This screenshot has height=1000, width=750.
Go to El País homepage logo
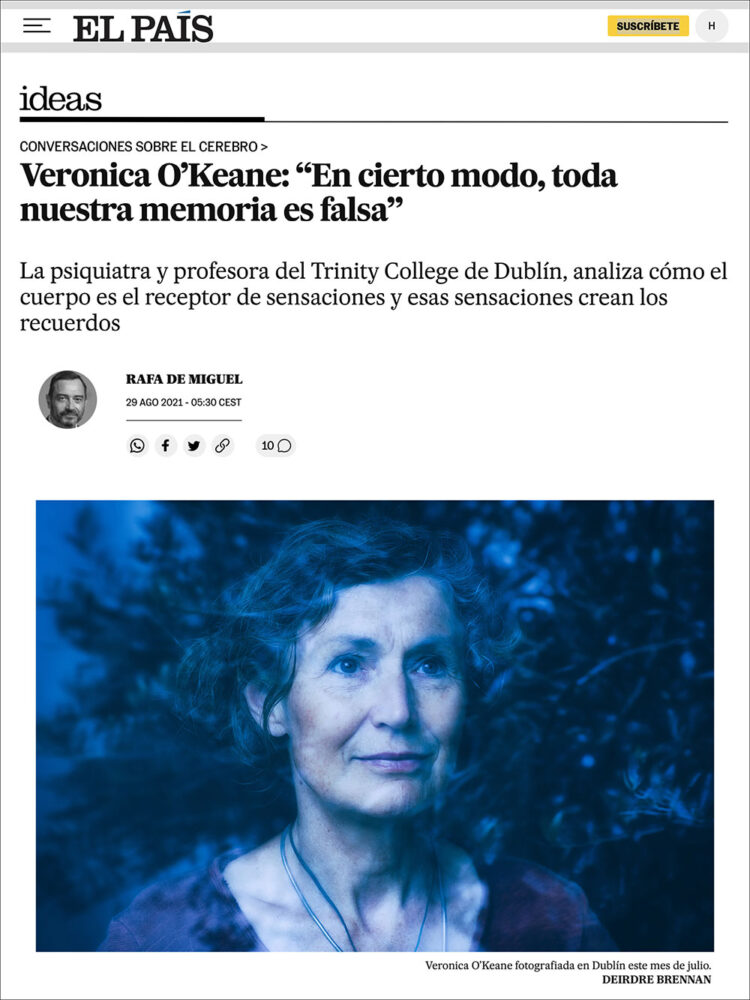(143, 28)
